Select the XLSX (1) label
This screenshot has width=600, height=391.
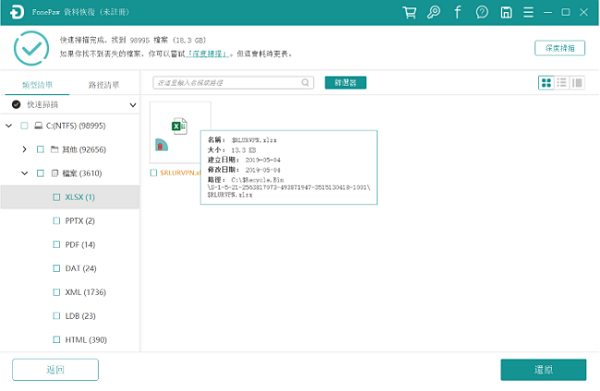pyautogui.click(x=80, y=197)
